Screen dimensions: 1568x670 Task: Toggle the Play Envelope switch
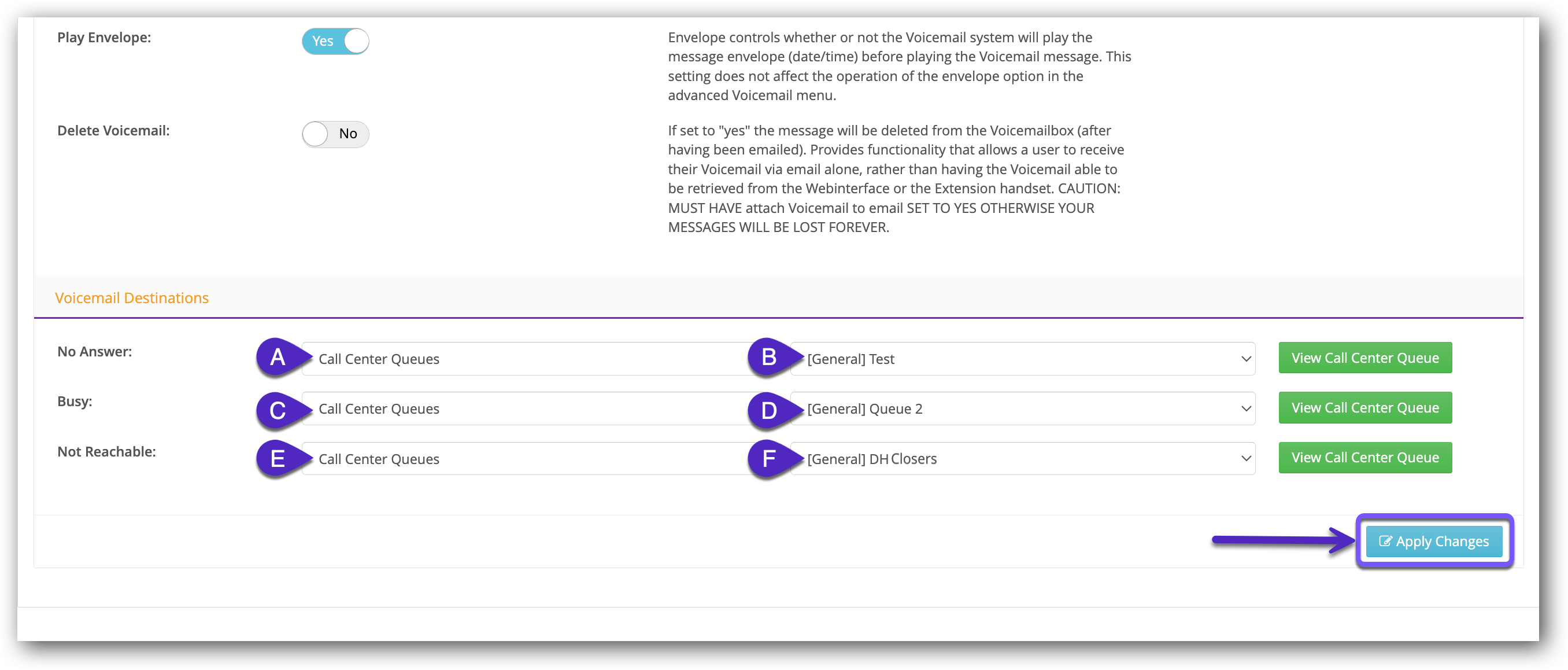tap(335, 42)
